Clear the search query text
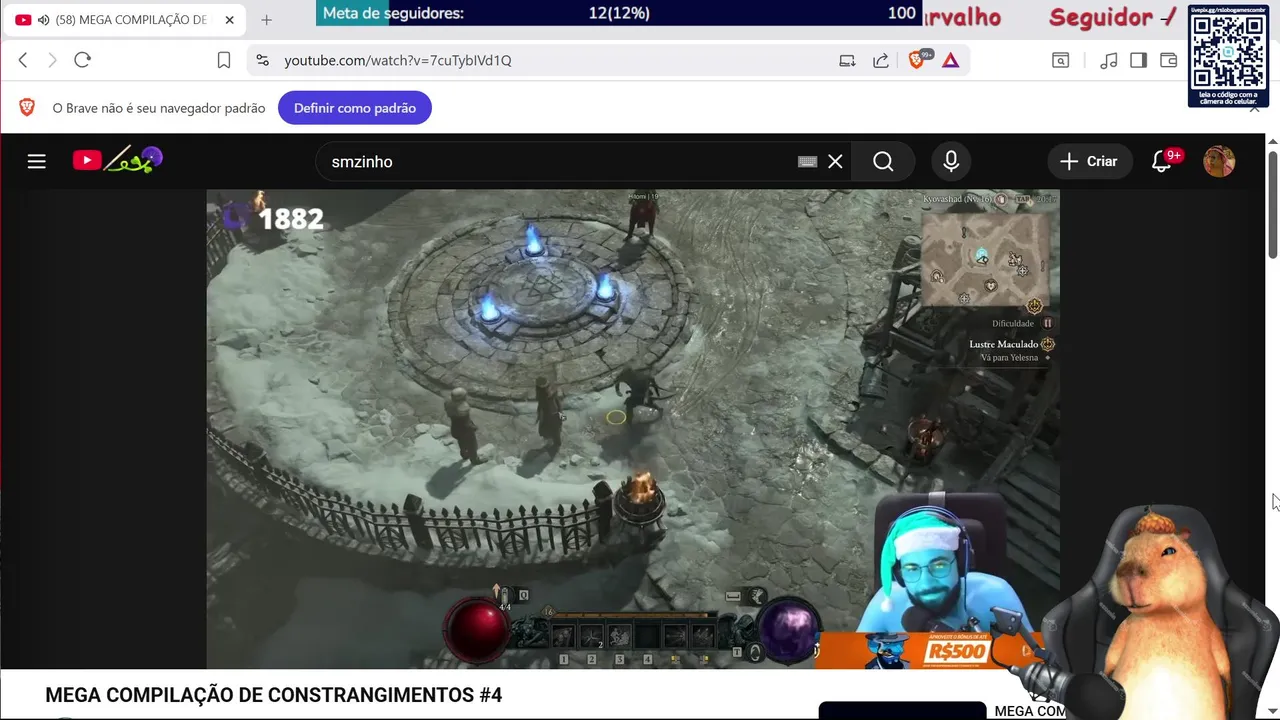The image size is (1280, 720). click(x=835, y=161)
